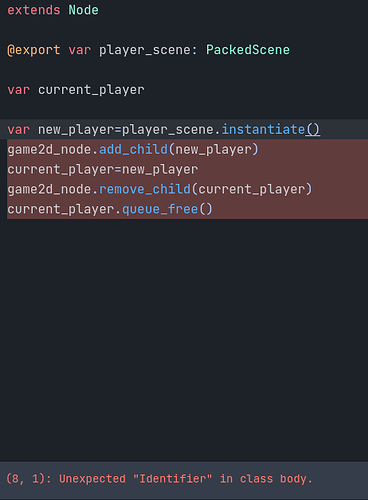The height and width of the screenshot is (500, 368).
Task: Click the instantiate method call
Action: [263, 129]
